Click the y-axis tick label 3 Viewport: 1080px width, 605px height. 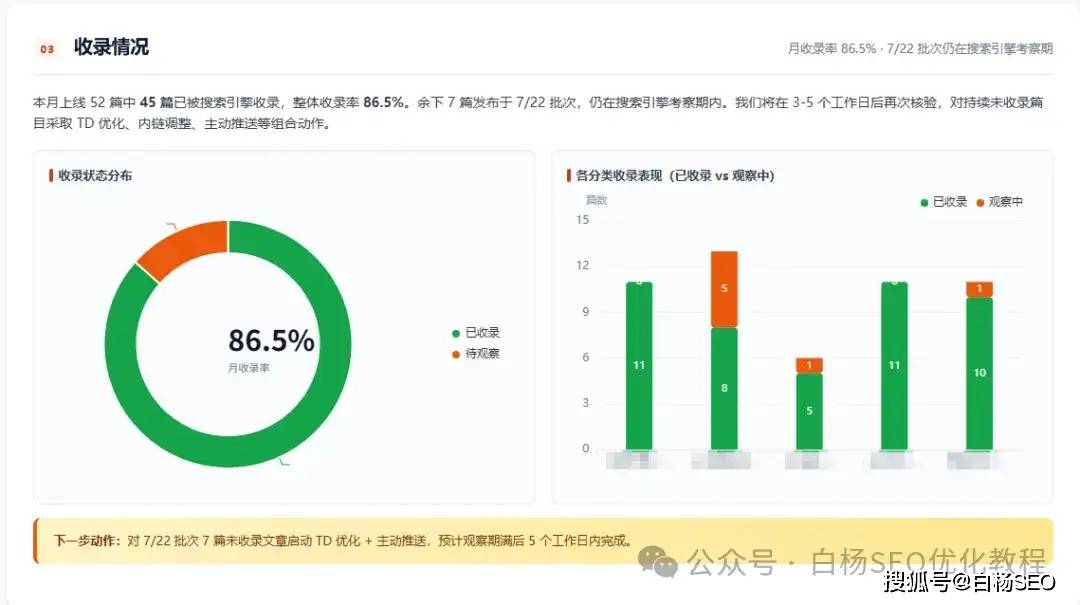pos(585,402)
